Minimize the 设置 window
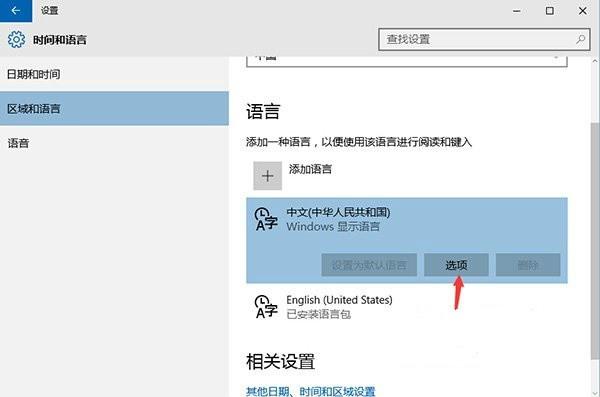This screenshot has width=600, height=397. click(517, 11)
